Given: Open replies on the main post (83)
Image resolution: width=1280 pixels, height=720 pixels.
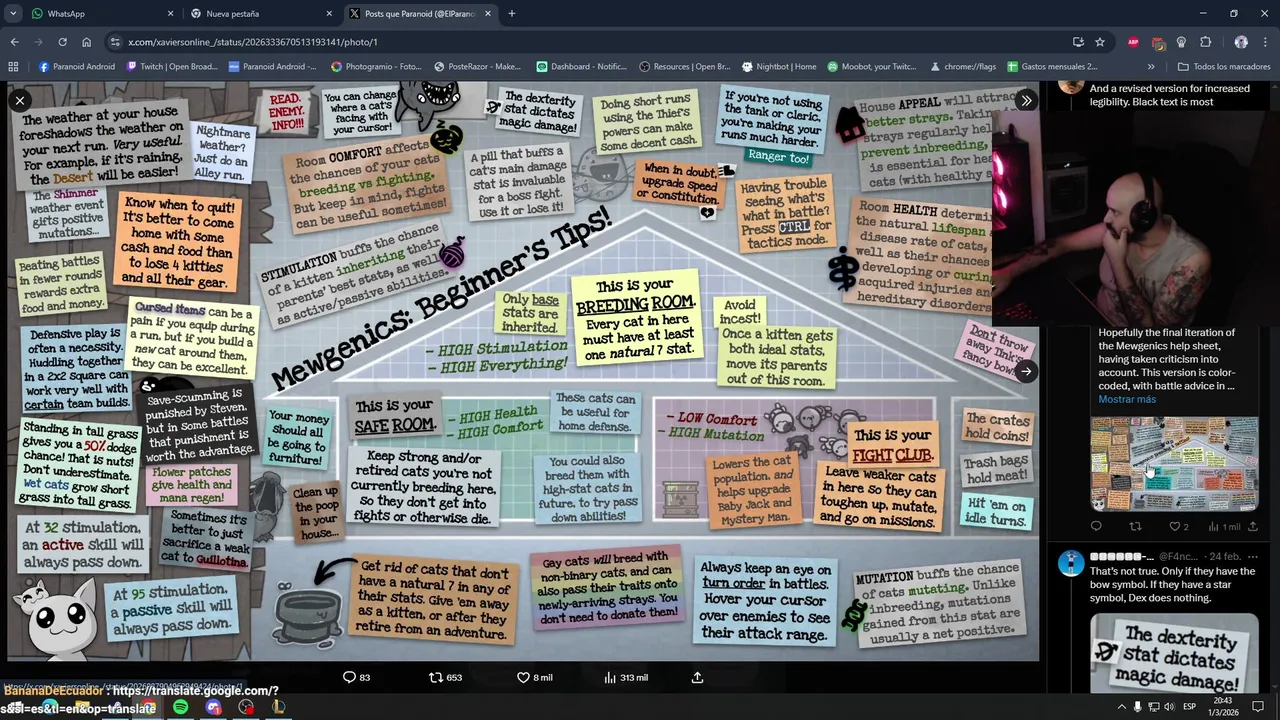Looking at the screenshot, I should [x=356, y=677].
